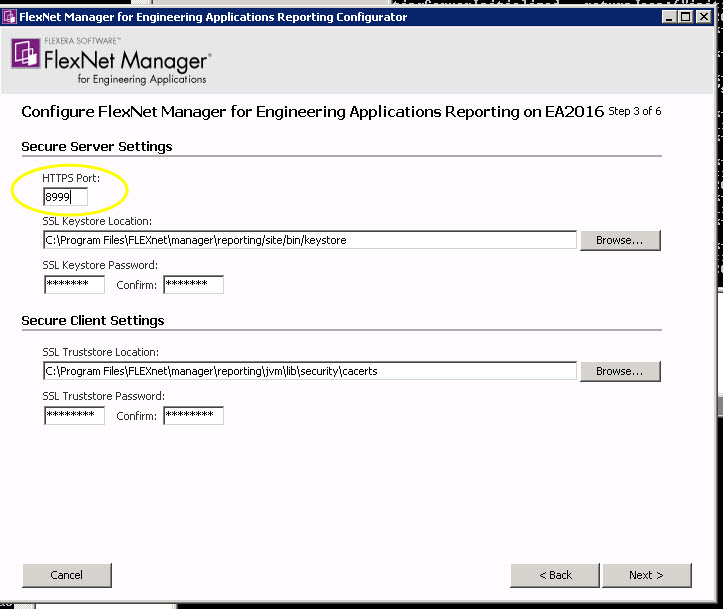
Task: Click the SSL Truststore Password field
Action: tap(74, 415)
